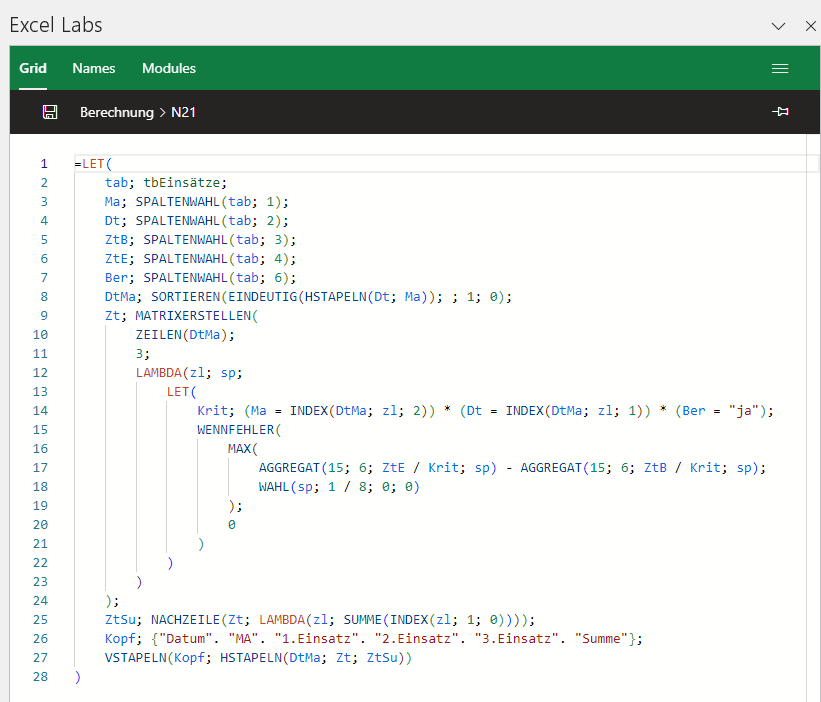Click EINDEUTIG function on line 8
Screen dimensions: 821x702
coord(262,297)
